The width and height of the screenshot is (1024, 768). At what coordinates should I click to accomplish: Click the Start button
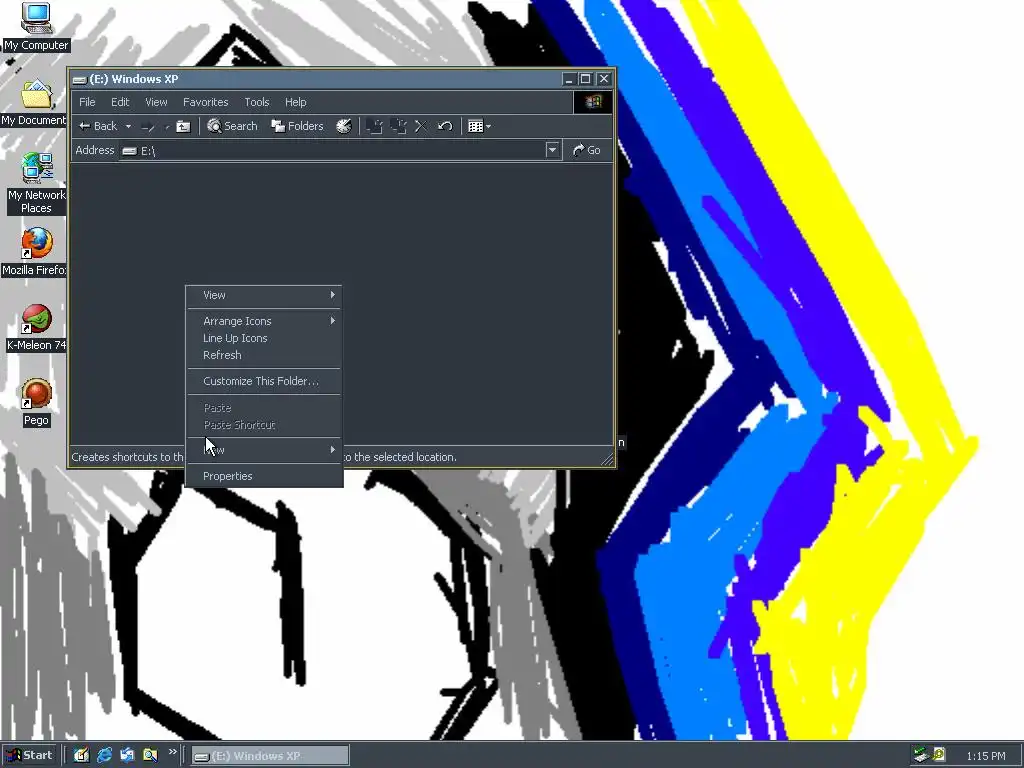click(29, 755)
